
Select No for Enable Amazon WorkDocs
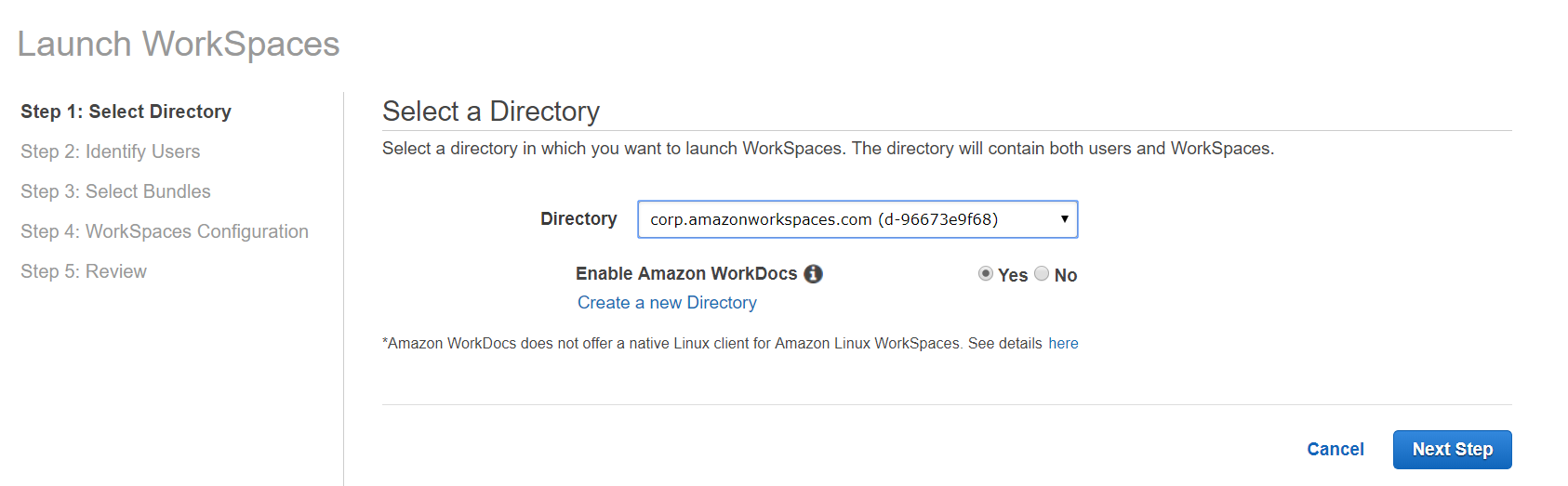1042,273
